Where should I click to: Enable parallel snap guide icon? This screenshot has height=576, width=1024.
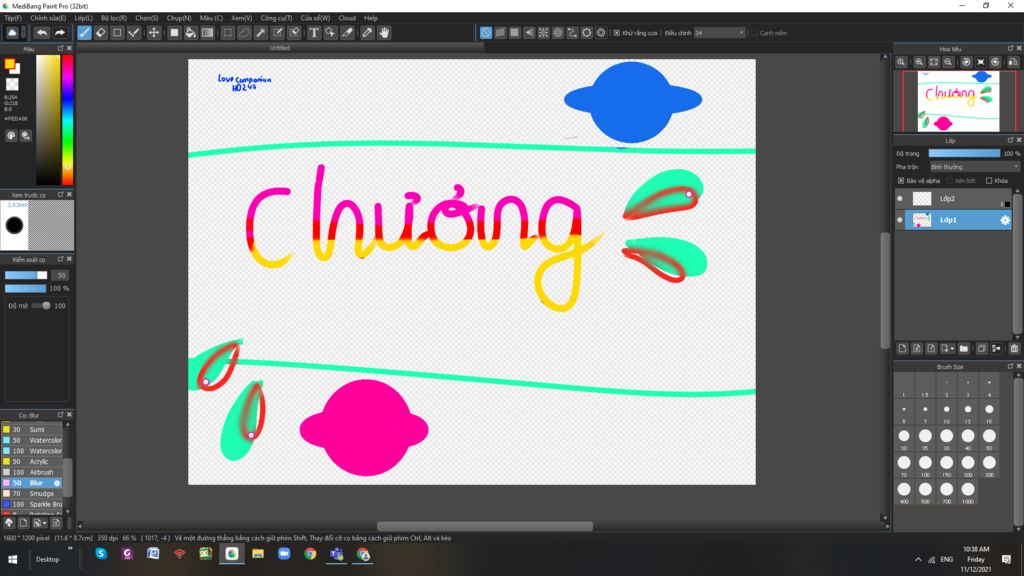tap(500, 33)
